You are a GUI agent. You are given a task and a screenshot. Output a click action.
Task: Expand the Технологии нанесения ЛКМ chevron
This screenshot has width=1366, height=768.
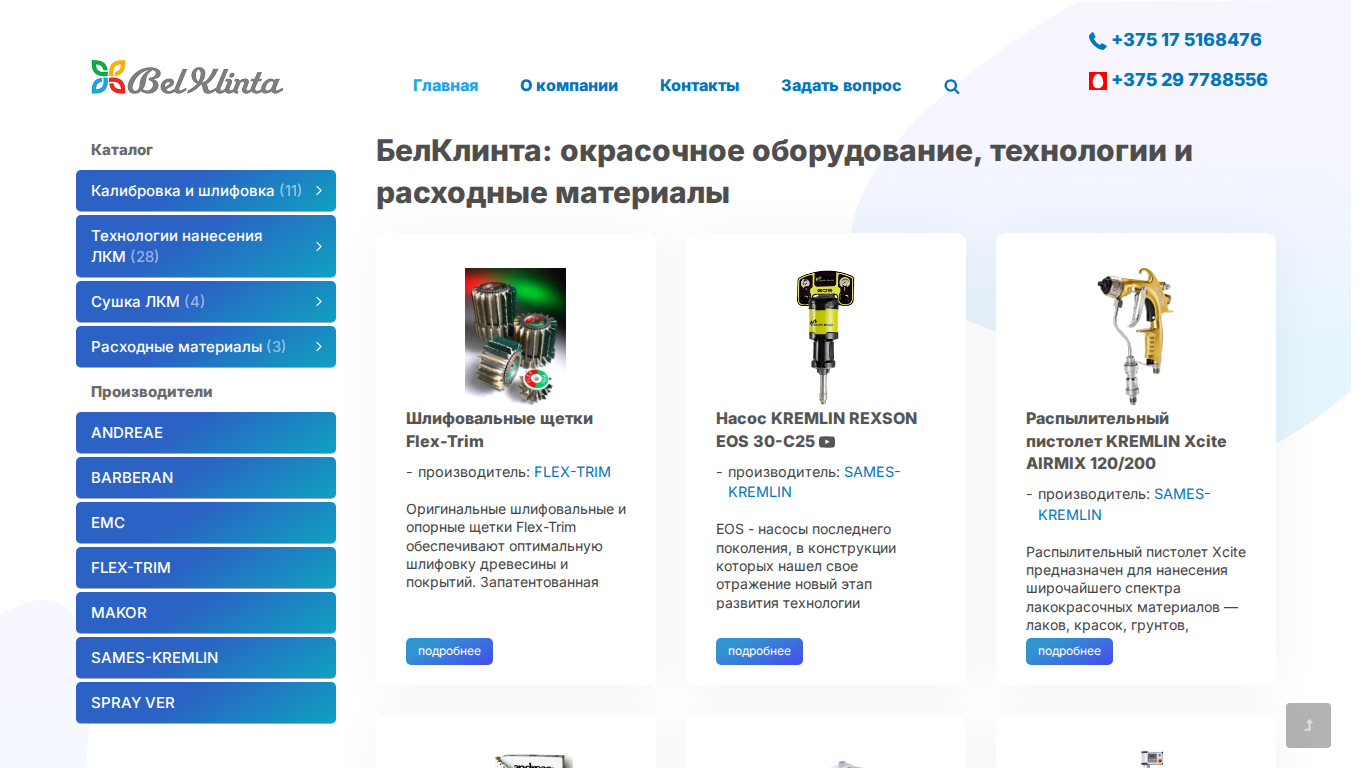[x=319, y=246]
